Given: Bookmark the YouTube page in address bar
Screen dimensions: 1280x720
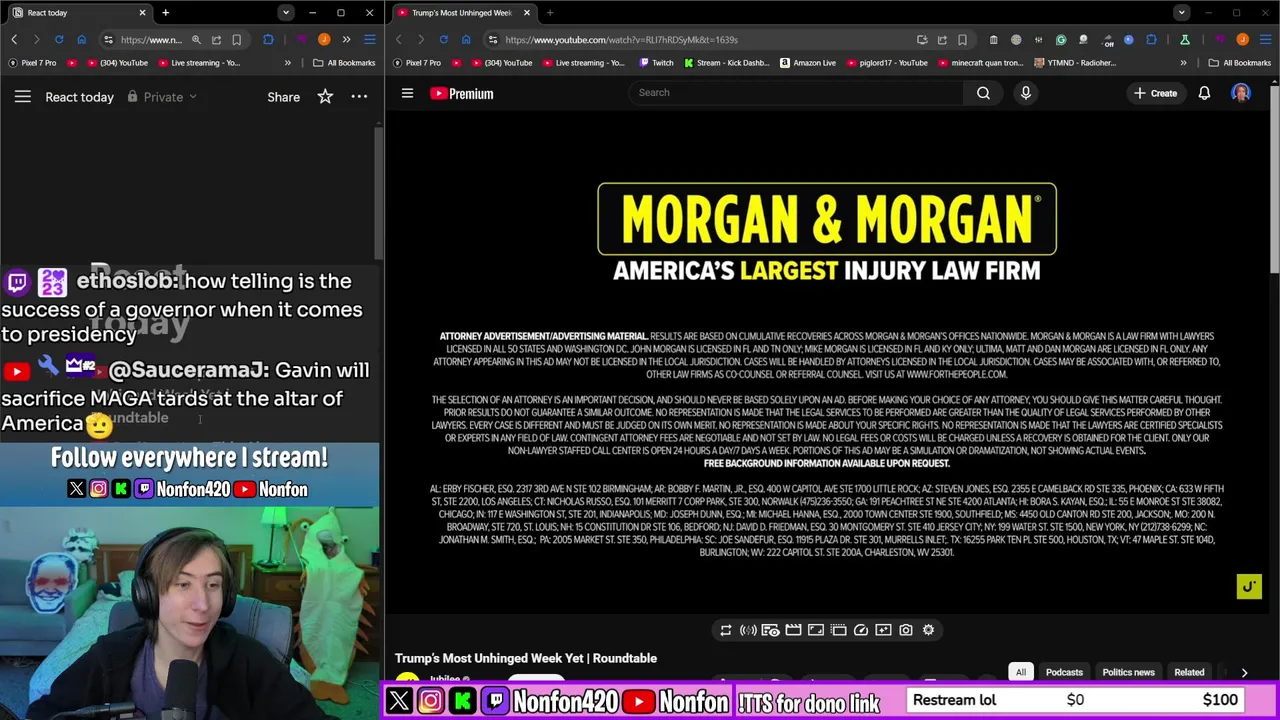Looking at the screenshot, I should point(962,39).
